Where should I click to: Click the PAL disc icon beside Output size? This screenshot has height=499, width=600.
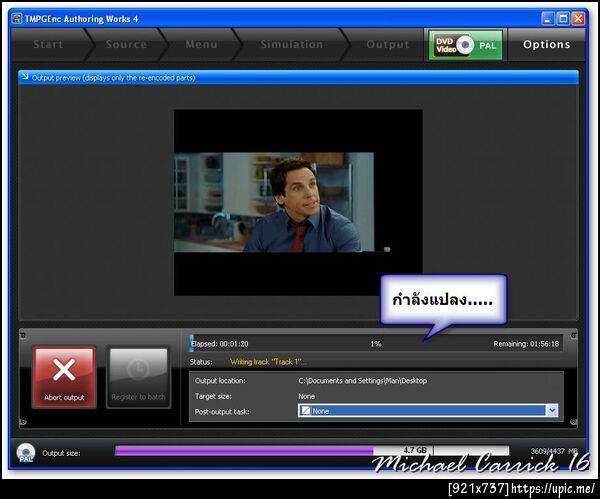point(26,453)
